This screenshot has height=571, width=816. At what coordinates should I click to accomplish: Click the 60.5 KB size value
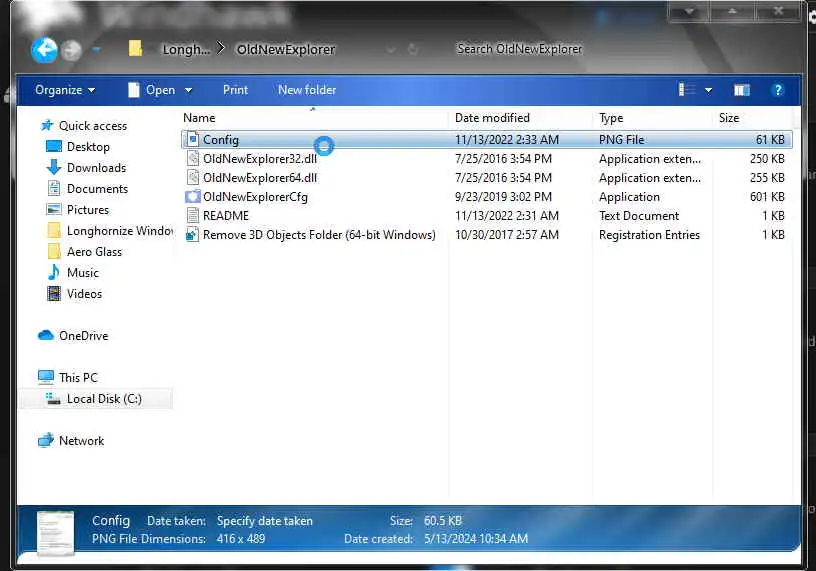443,521
